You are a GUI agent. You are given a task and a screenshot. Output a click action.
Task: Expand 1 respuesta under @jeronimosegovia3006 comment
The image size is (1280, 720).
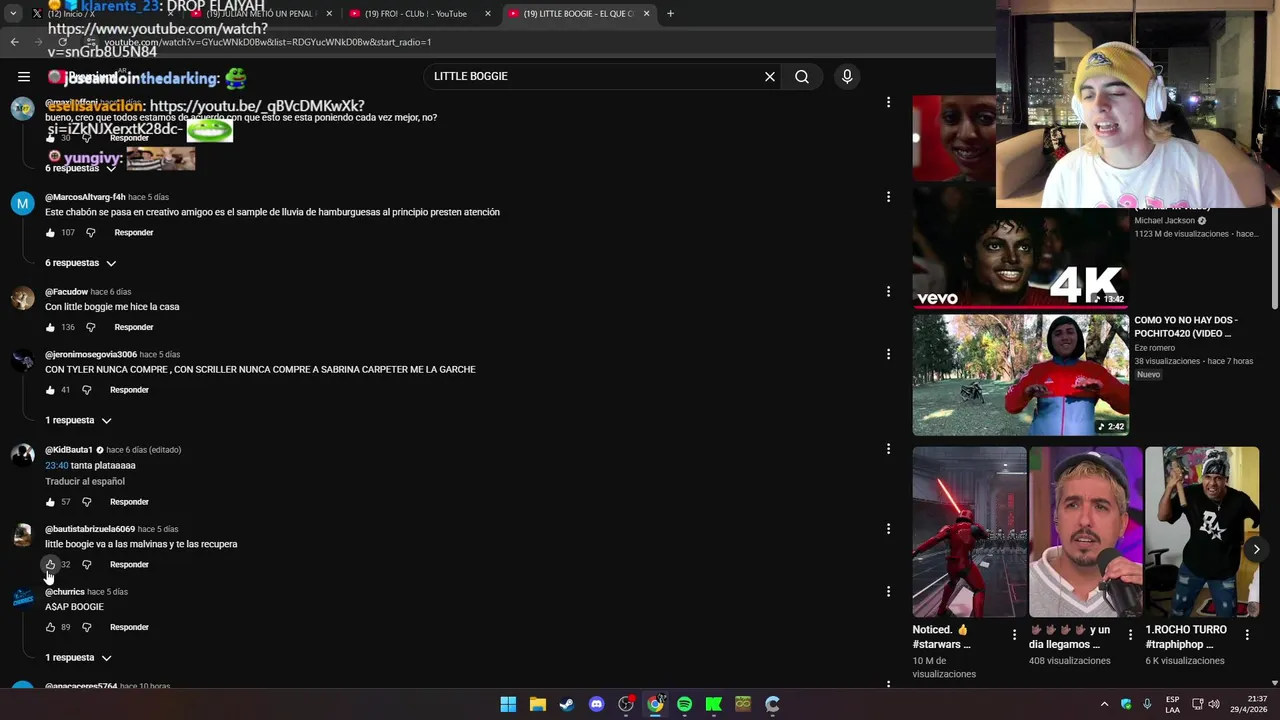[x=78, y=420]
